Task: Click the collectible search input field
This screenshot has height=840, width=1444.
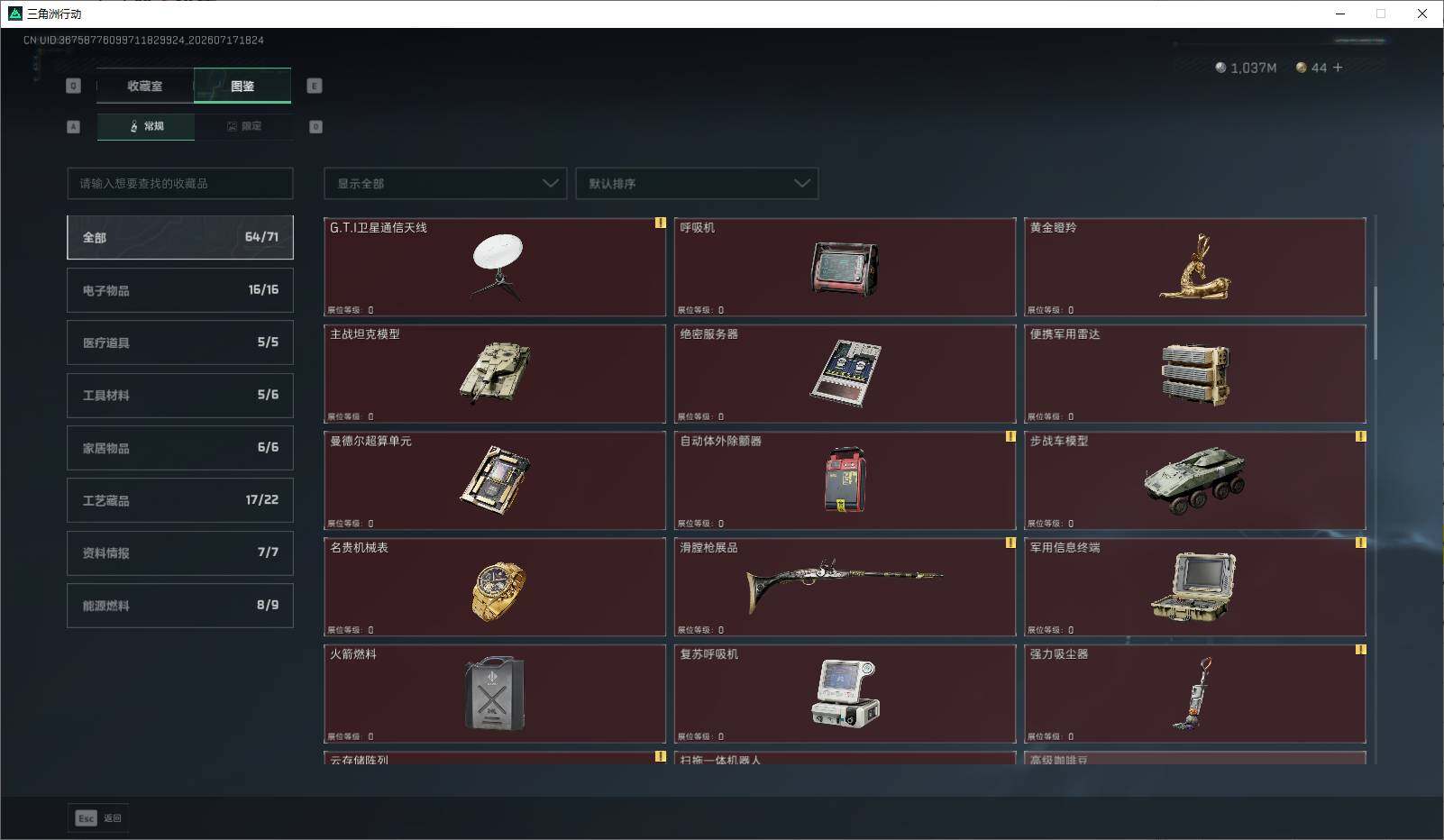Action: coord(180,183)
